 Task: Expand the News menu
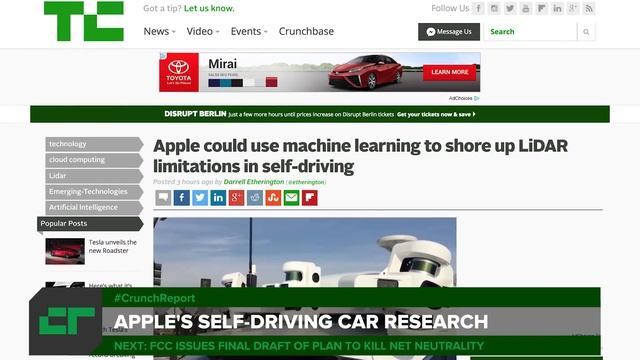(x=160, y=31)
